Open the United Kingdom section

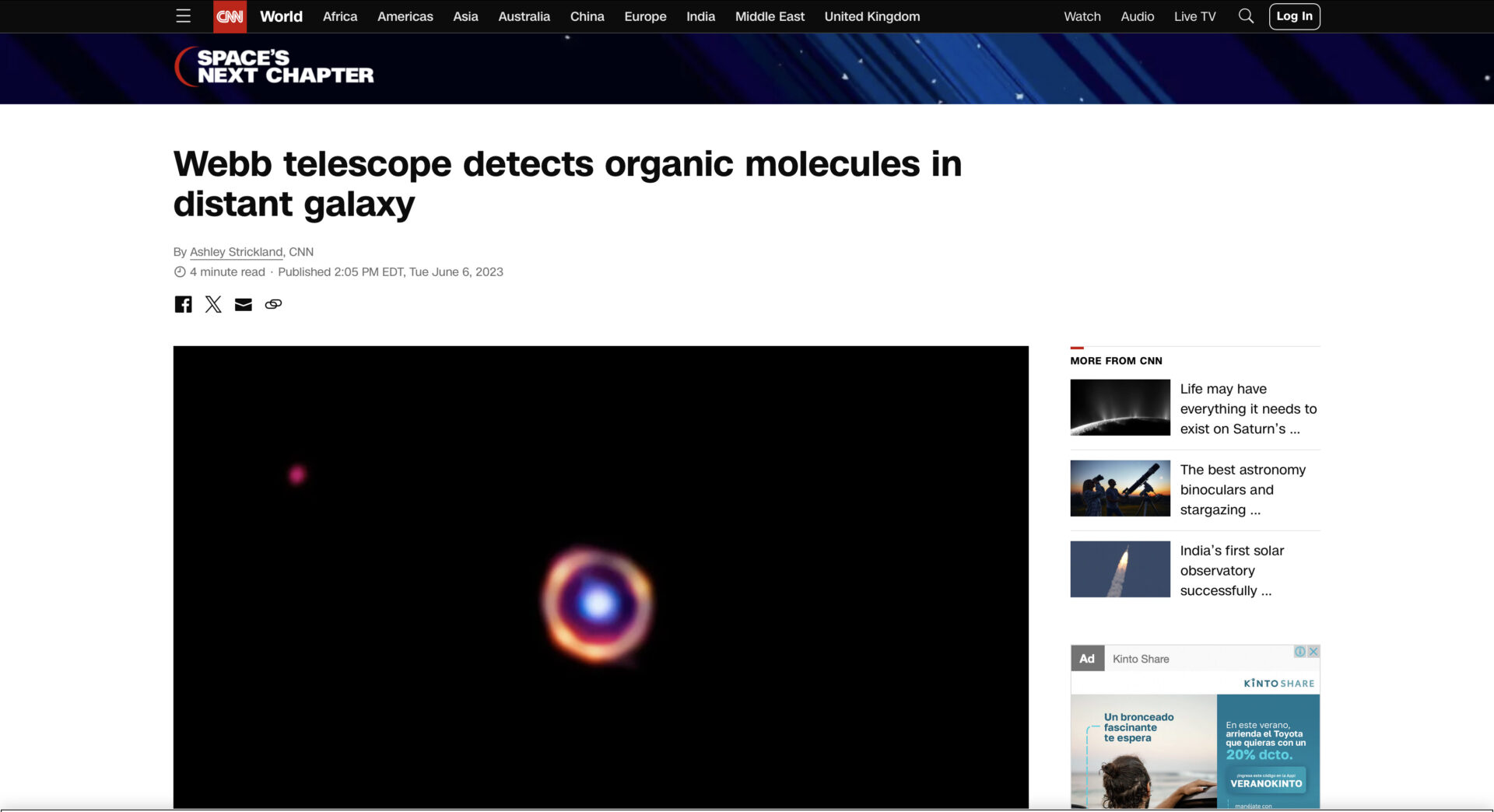pos(872,16)
